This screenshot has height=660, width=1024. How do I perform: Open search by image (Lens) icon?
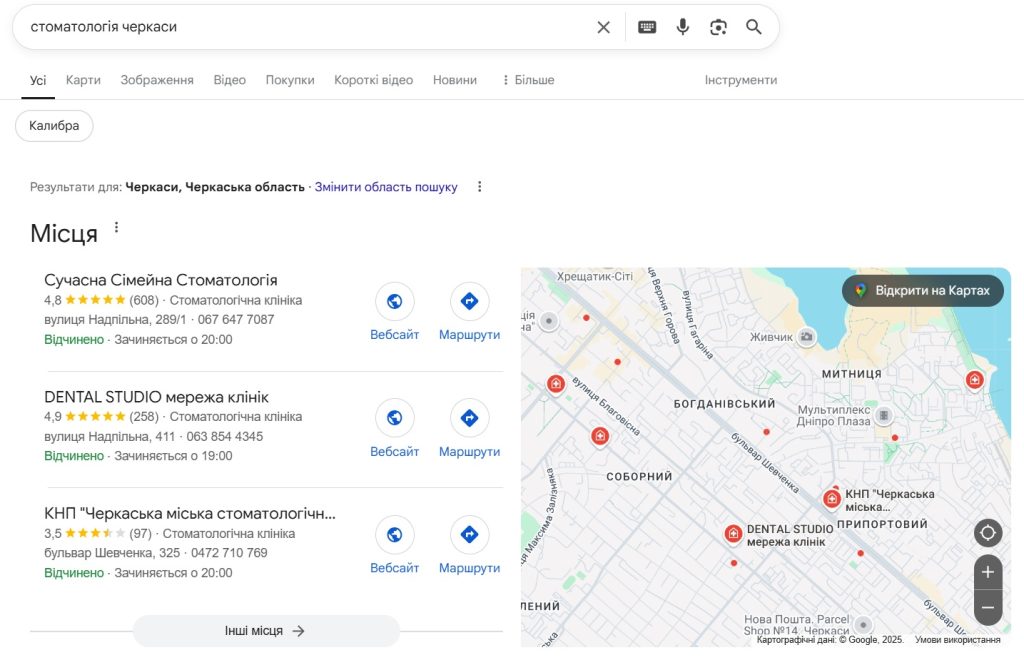718,27
